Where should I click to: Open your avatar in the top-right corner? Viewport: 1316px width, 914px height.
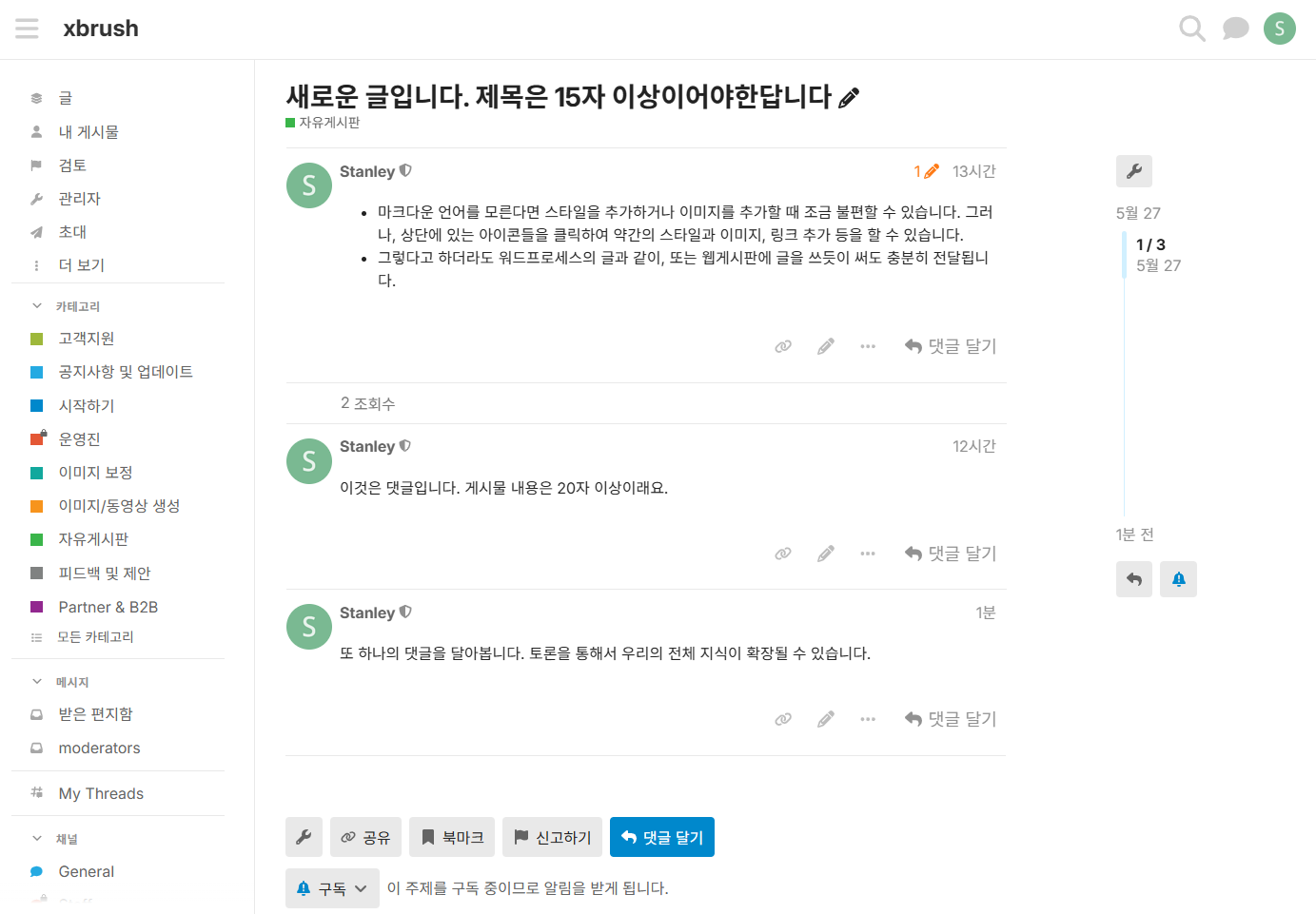(1280, 29)
